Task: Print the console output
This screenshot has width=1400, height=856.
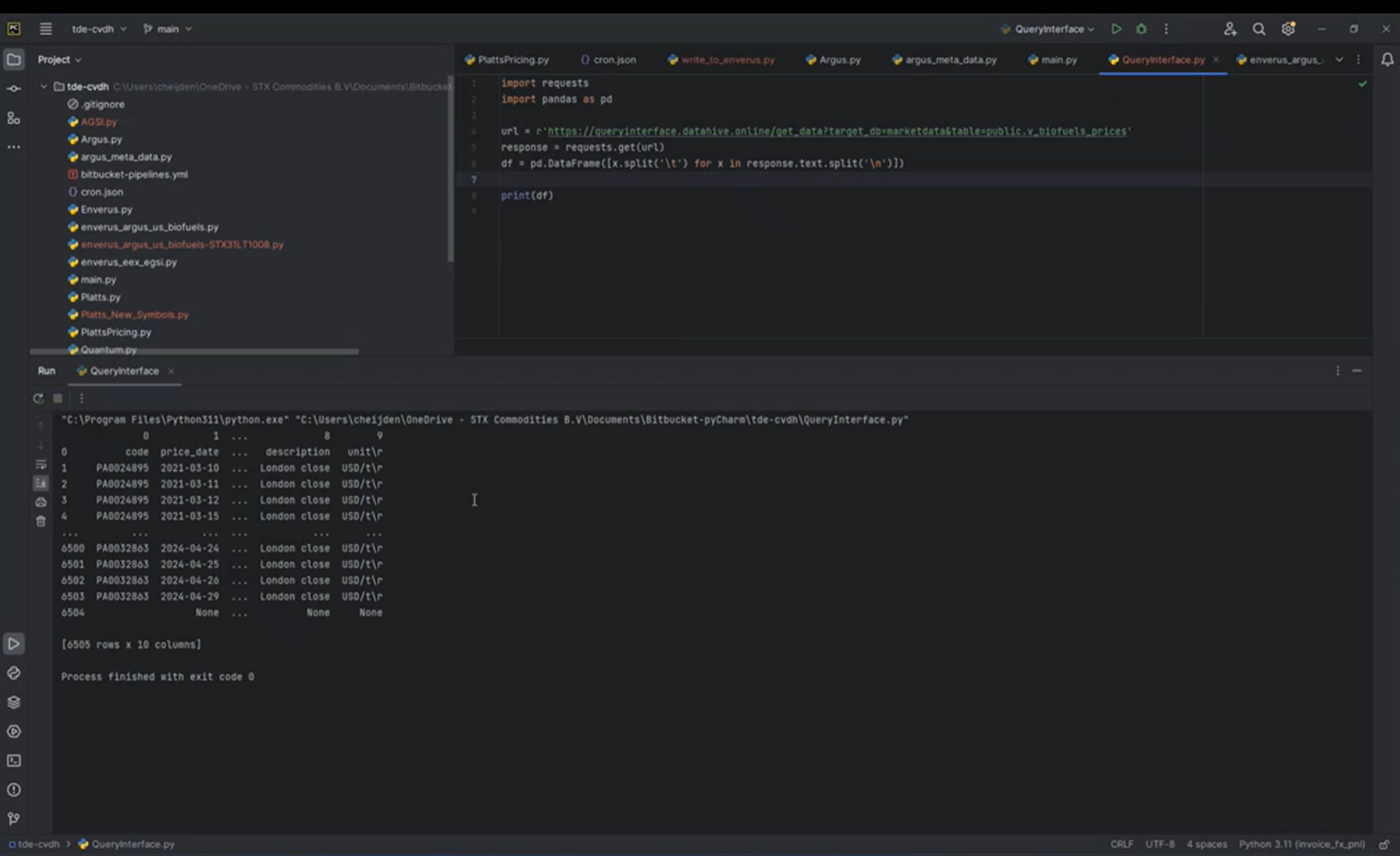Action: click(x=40, y=502)
